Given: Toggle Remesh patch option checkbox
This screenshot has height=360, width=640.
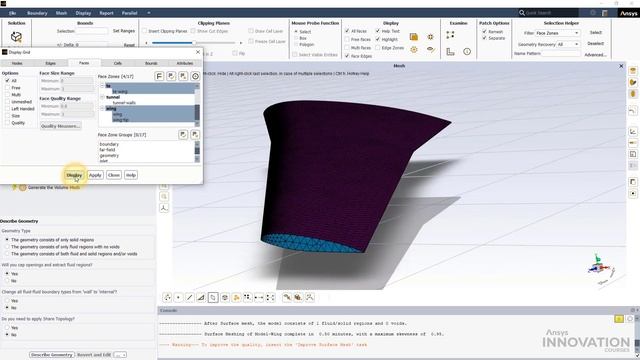Looking at the screenshot, I should (x=484, y=31).
